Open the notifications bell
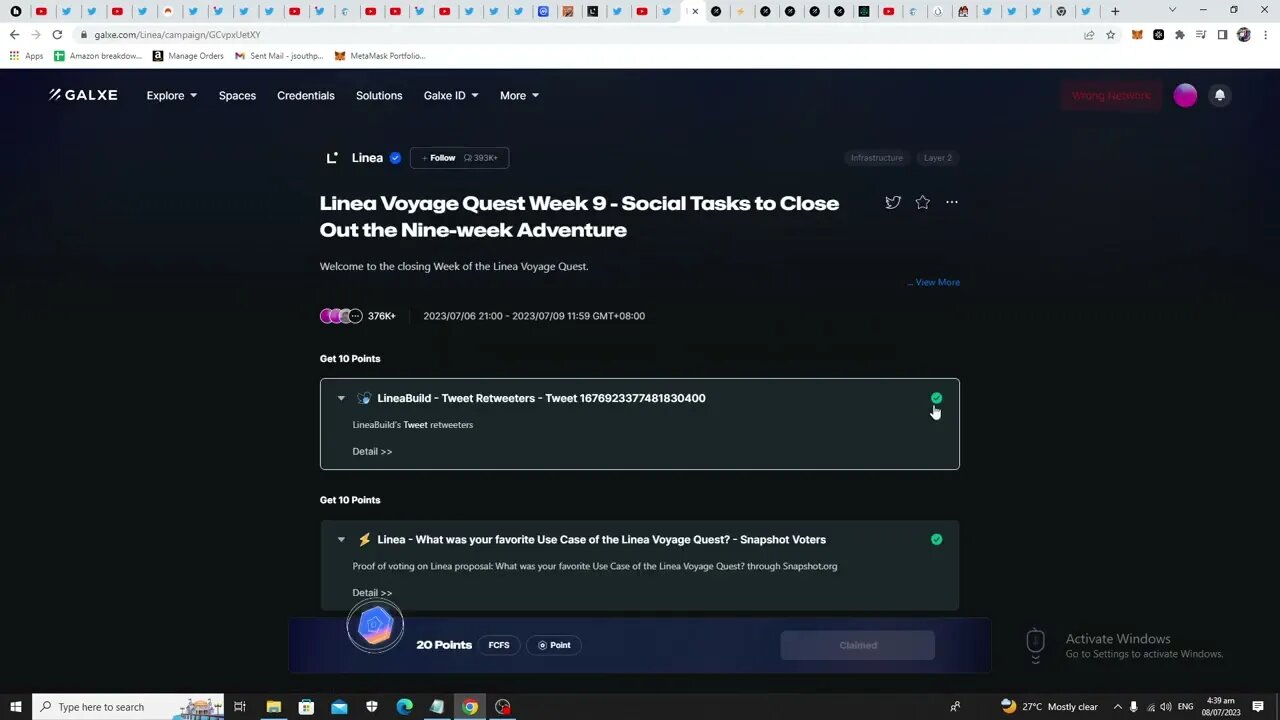 [x=1219, y=95]
